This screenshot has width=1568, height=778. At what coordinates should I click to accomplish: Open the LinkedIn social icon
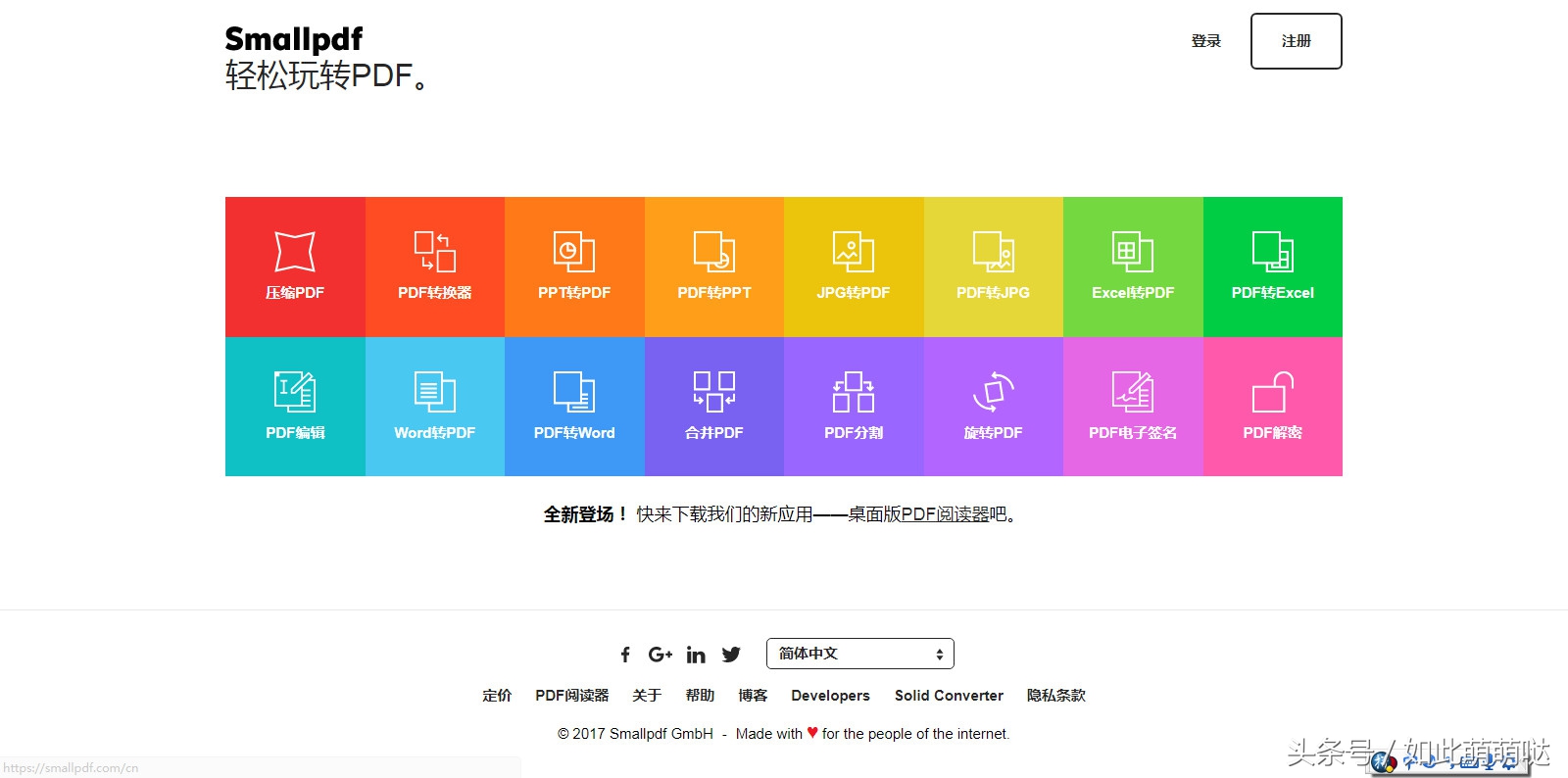(696, 655)
